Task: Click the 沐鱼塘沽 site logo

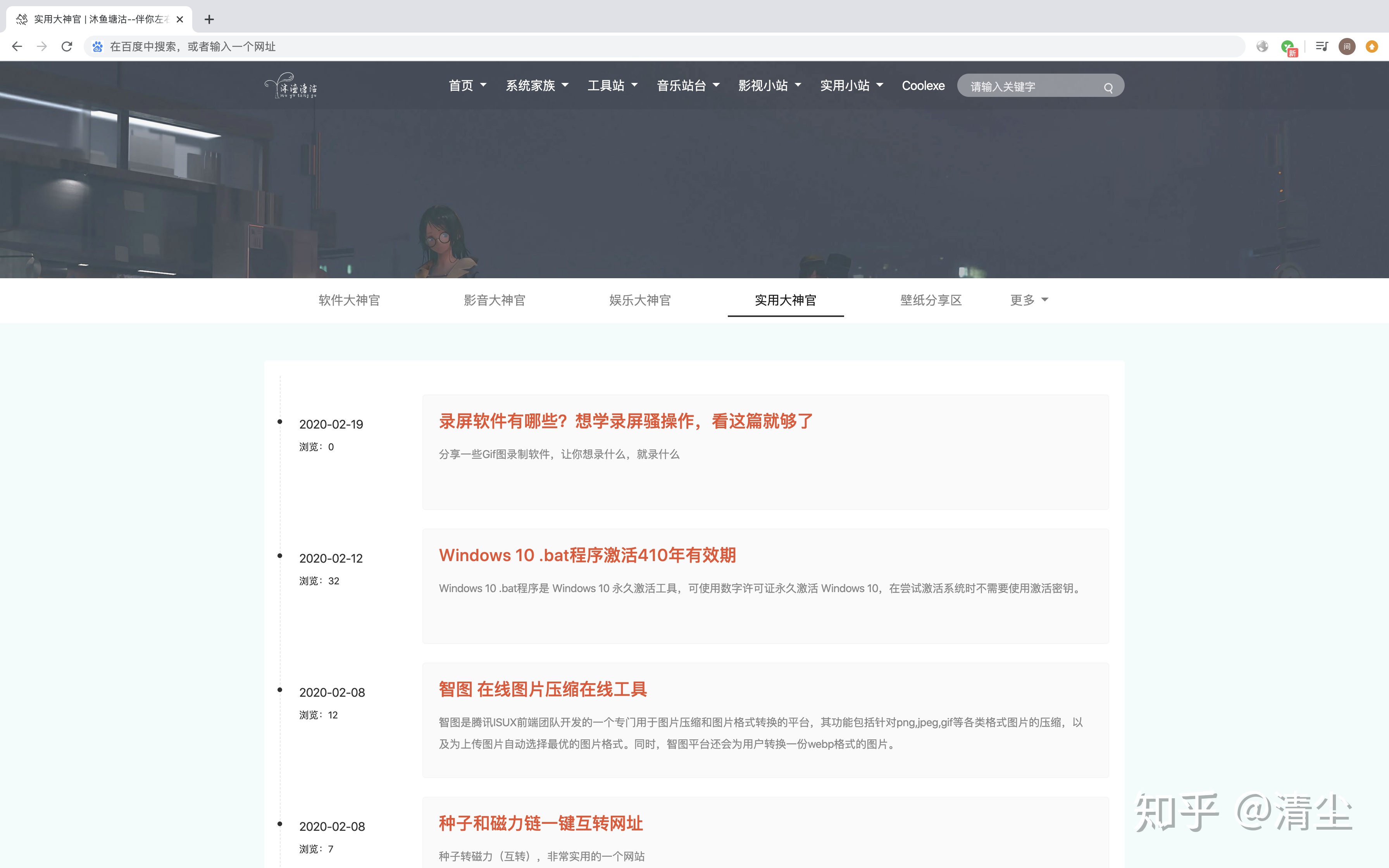Action: [x=291, y=86]
